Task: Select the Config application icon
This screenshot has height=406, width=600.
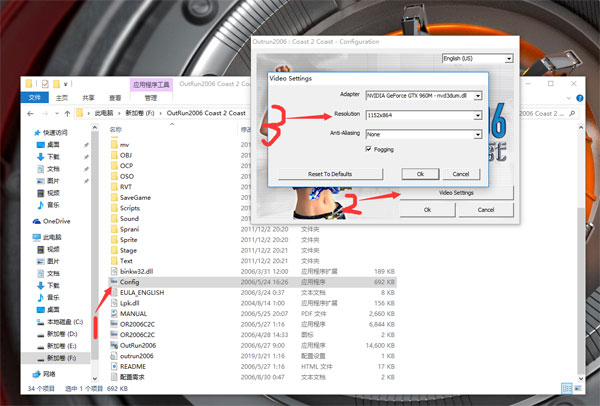Action: (x=114, y=282)
